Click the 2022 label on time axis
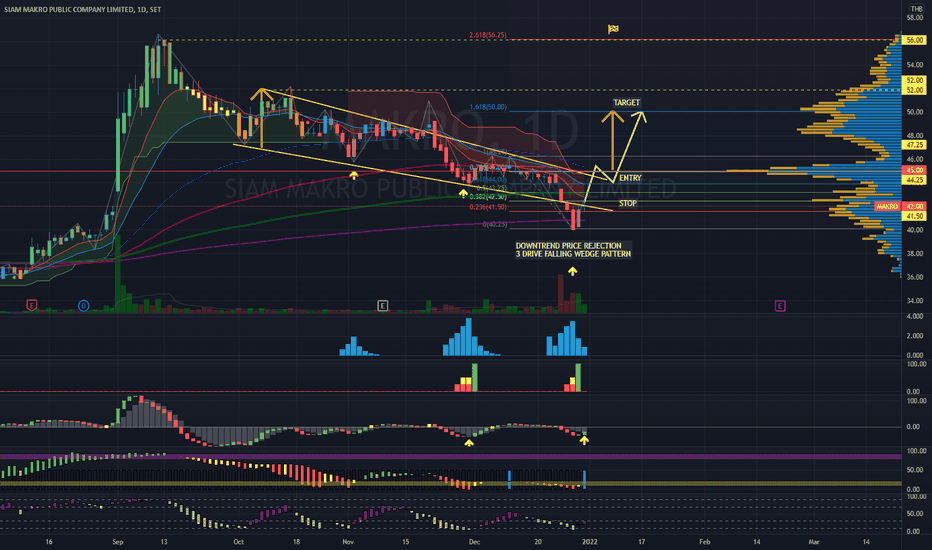The height and width of the screenshot is (550, 932). point(590,542)
